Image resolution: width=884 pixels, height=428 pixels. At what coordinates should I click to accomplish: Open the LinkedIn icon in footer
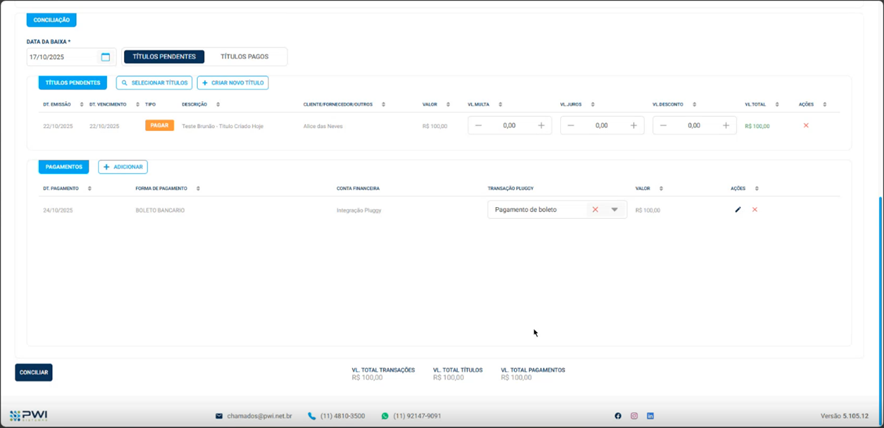pos(650,416)
